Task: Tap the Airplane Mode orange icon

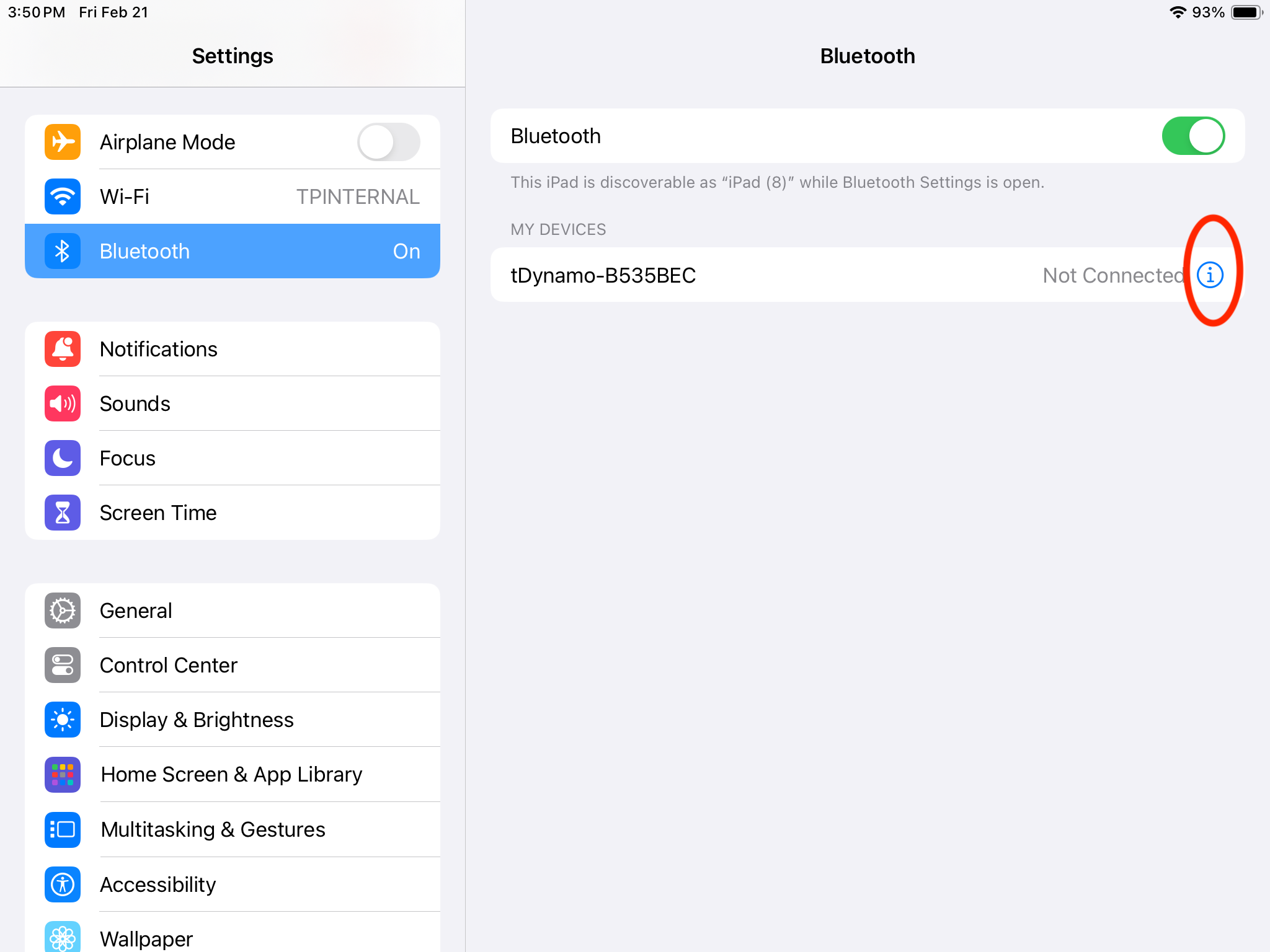Action: point(63,142)
